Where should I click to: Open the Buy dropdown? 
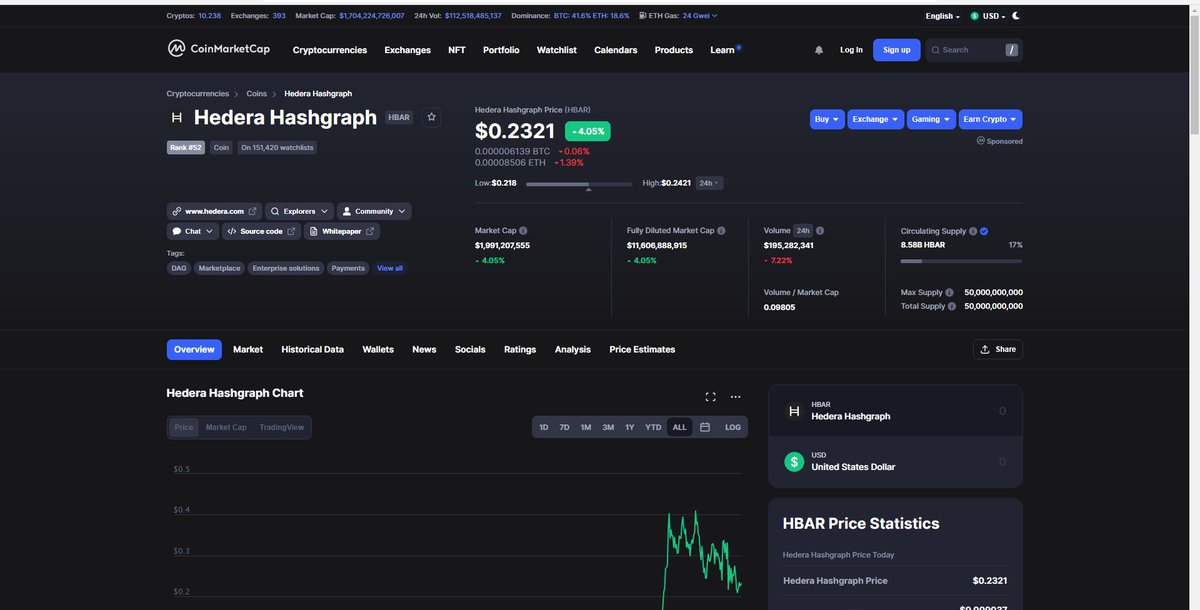pyautogui.click(x=827, y=119)
